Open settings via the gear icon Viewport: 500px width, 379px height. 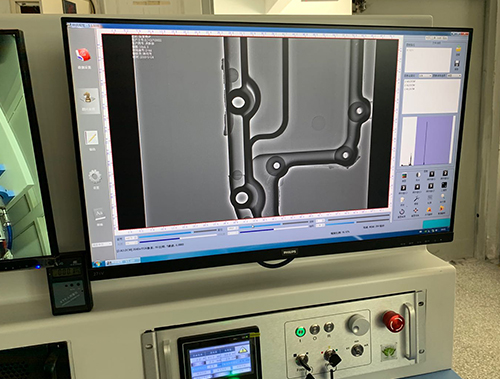(95, 176)
